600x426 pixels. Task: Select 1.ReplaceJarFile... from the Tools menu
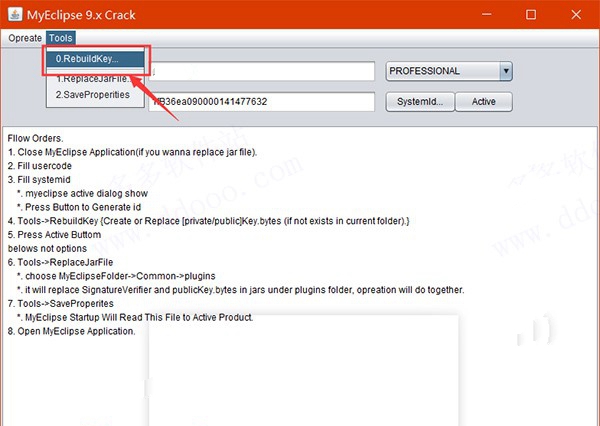(95, 79)
